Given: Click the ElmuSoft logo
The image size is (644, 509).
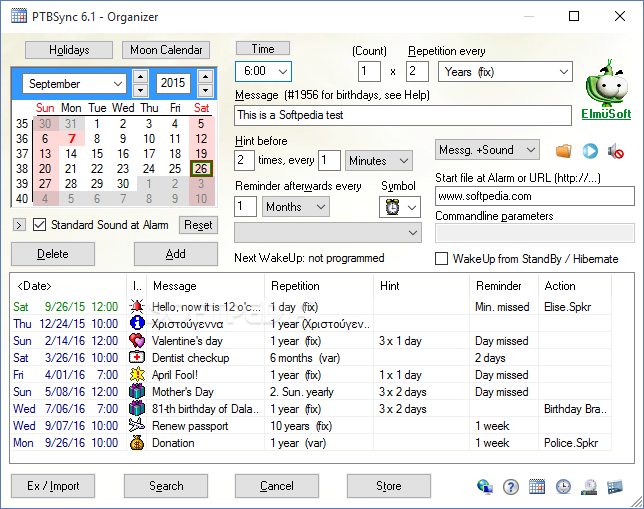Looking at the screenshot, I should [606, 90].
